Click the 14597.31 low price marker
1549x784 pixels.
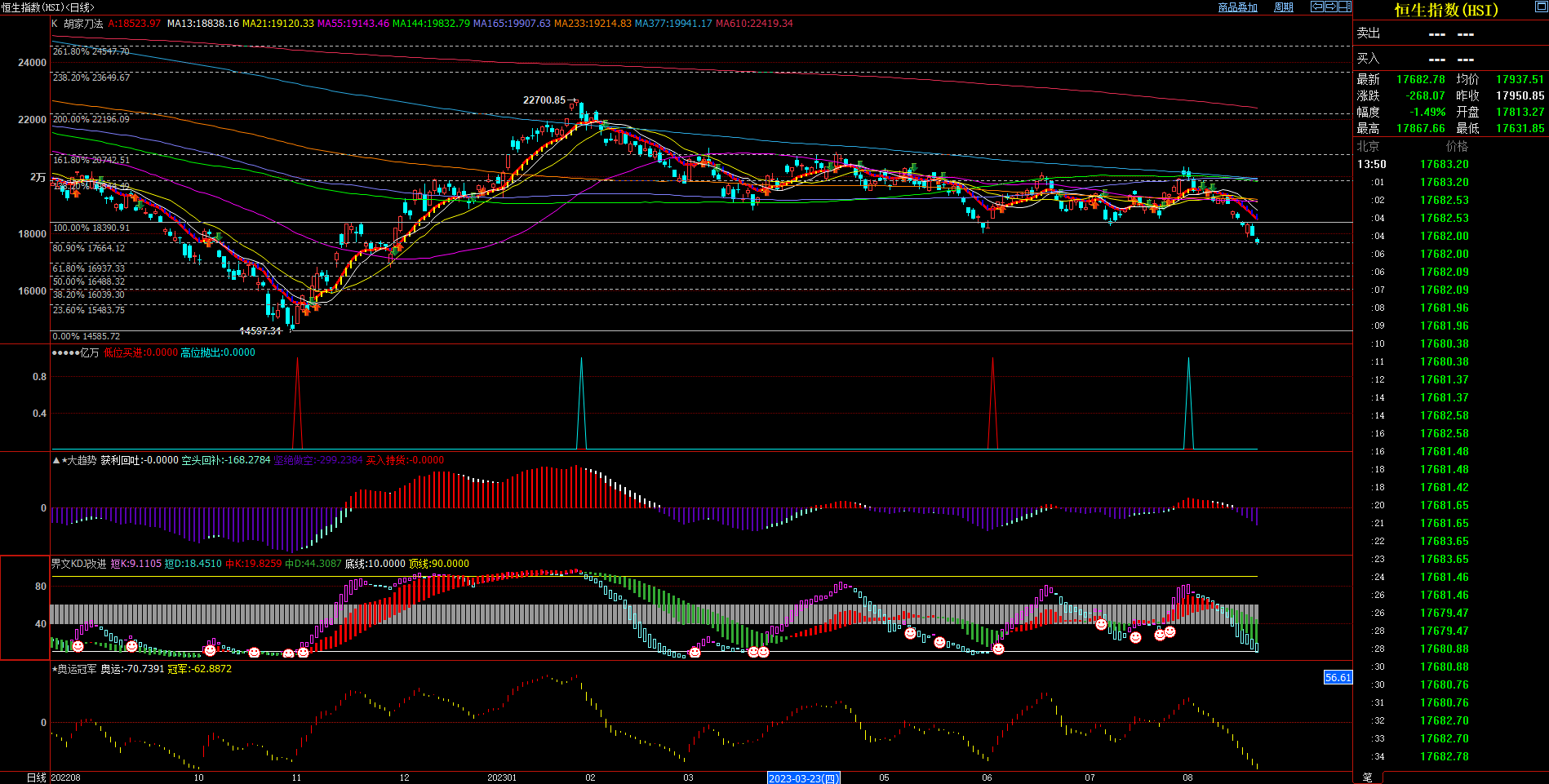click(x=260, y=331)
